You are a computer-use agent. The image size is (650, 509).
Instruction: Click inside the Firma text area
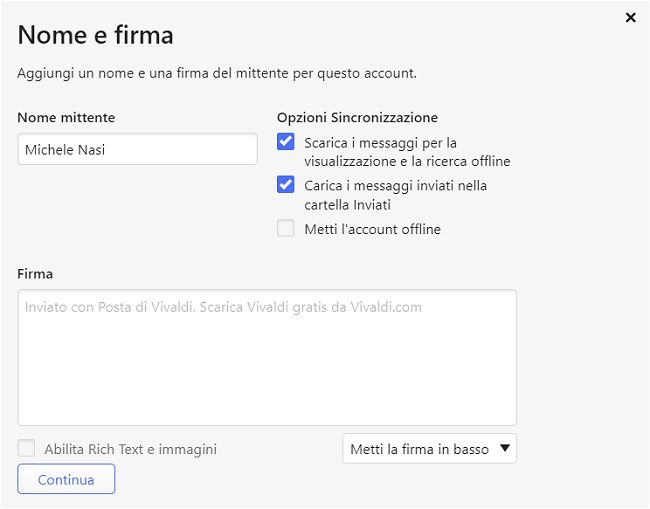point(267,357)
